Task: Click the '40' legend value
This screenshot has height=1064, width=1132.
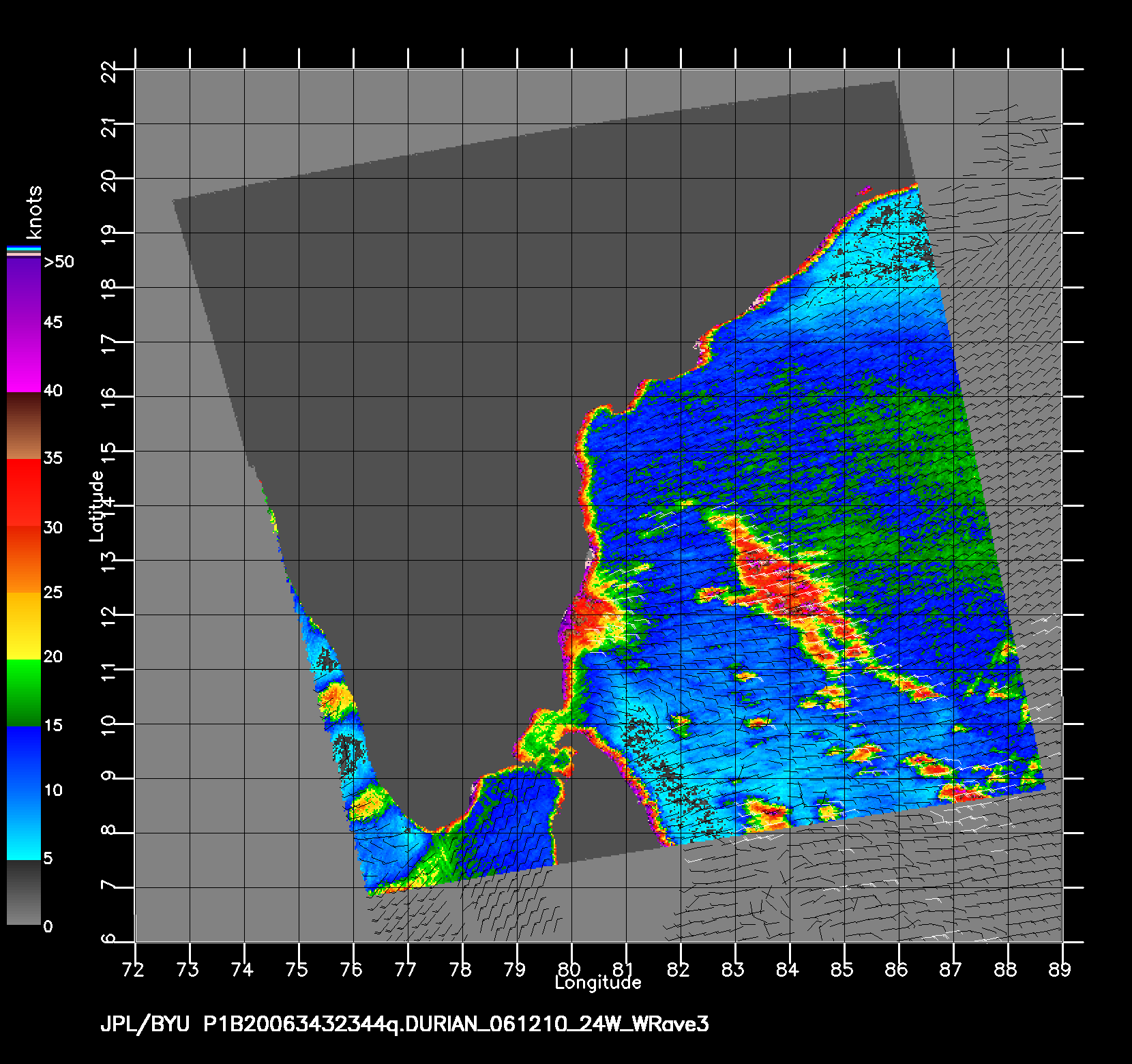Action: point(53,391)
